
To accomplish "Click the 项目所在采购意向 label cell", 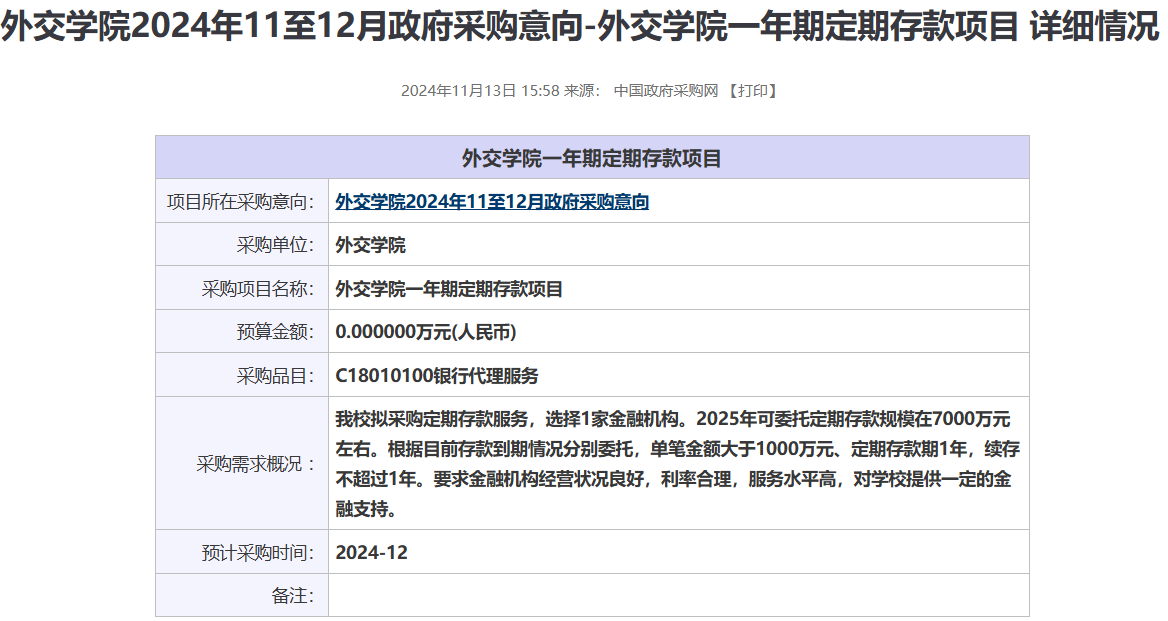I will [x=241, y=202].
